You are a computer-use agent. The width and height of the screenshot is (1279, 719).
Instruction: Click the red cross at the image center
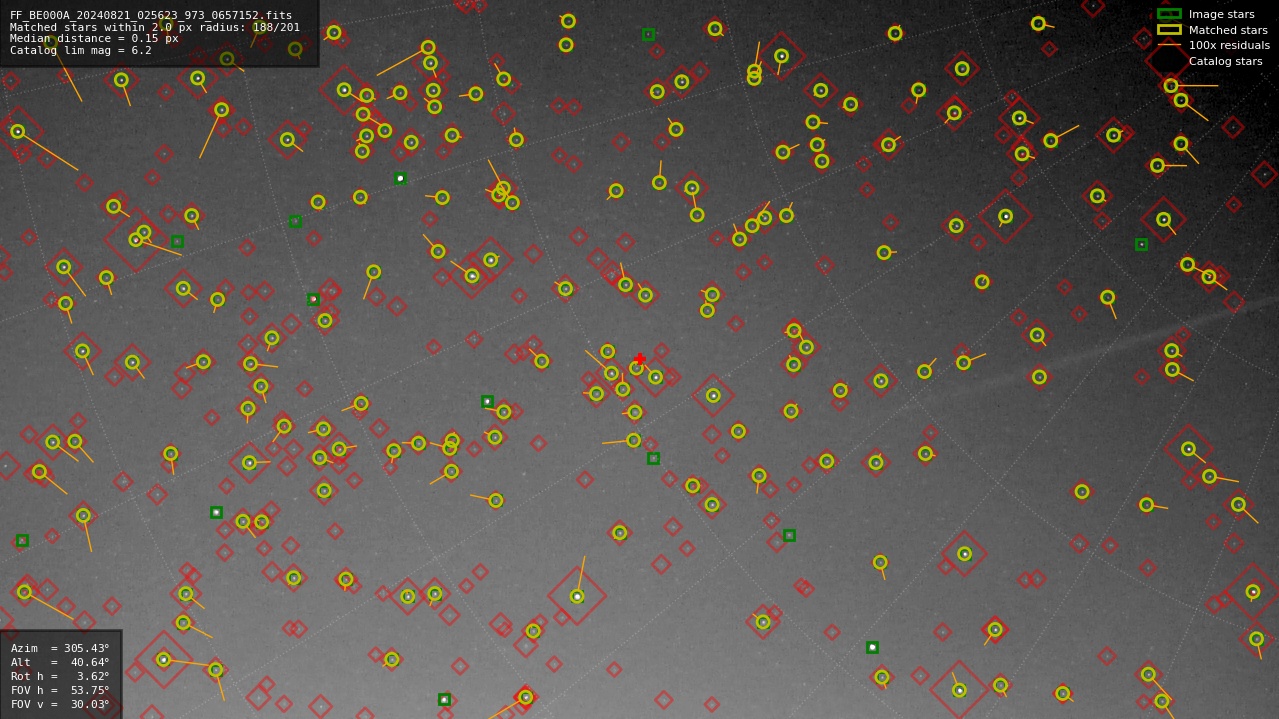click(640, 359)
